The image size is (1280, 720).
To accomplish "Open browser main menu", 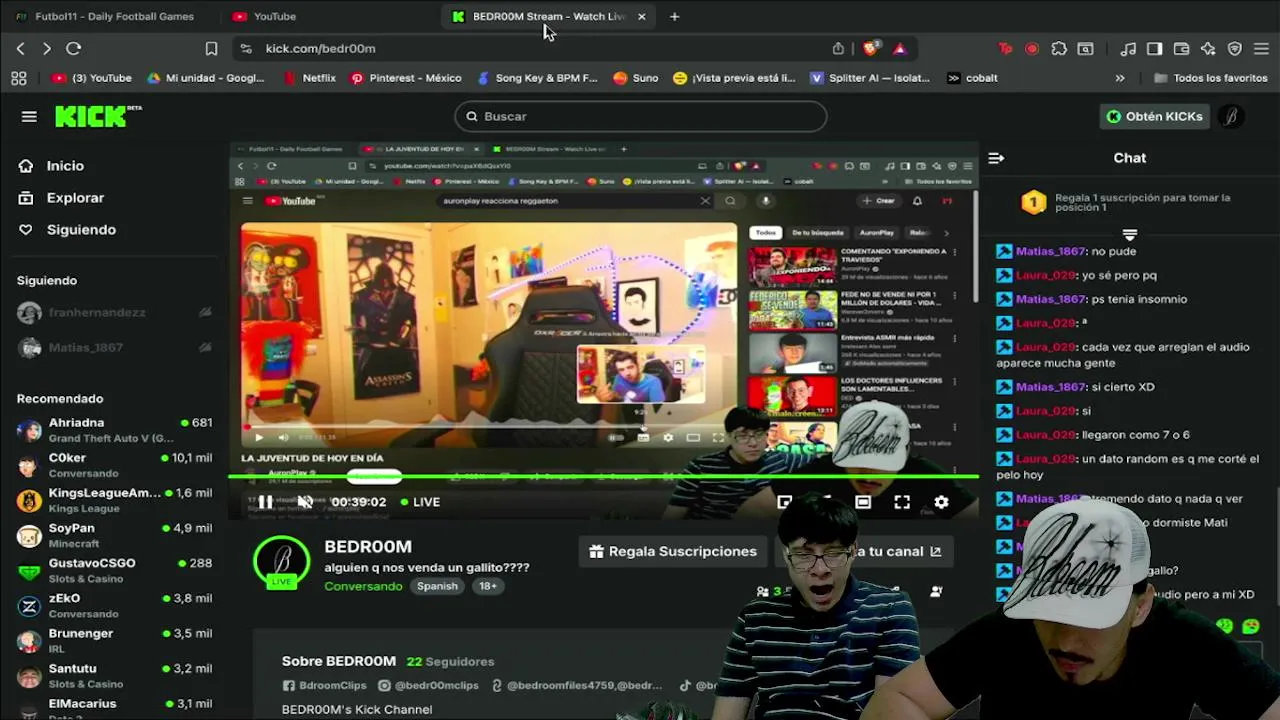I will tap(1261, 48).
